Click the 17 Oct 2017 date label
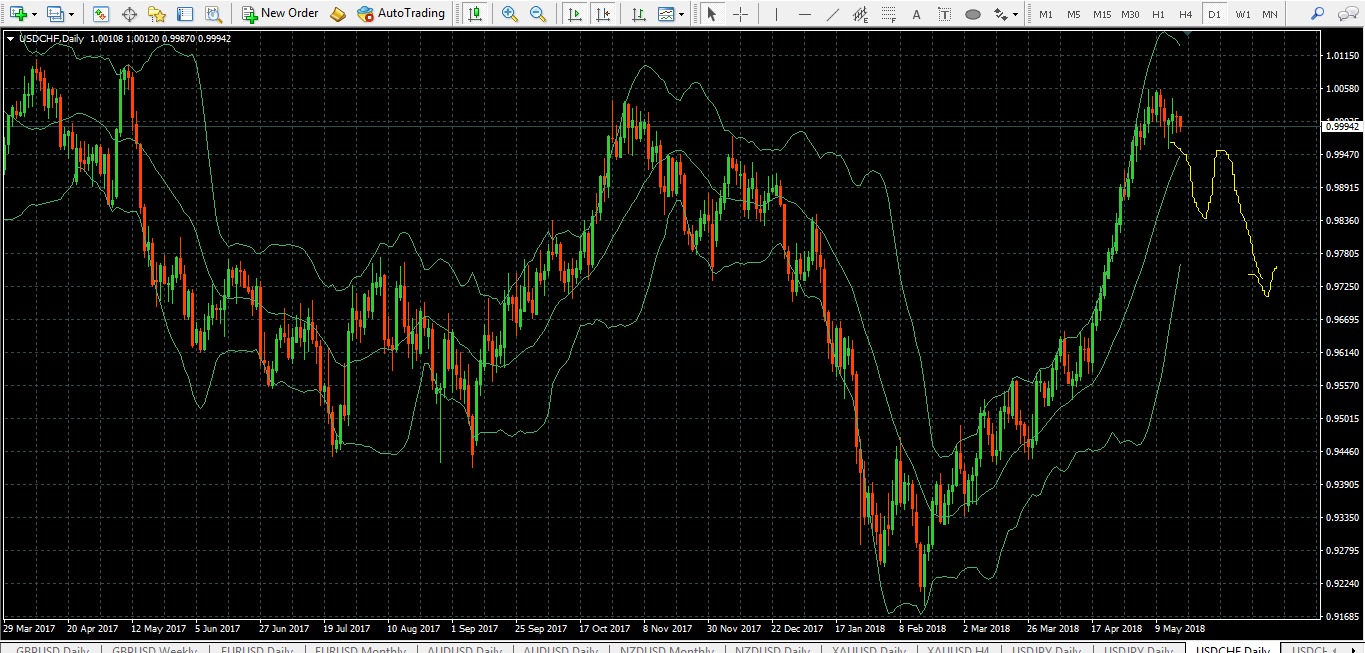The image size is (1365, 653). click(605, 629)
